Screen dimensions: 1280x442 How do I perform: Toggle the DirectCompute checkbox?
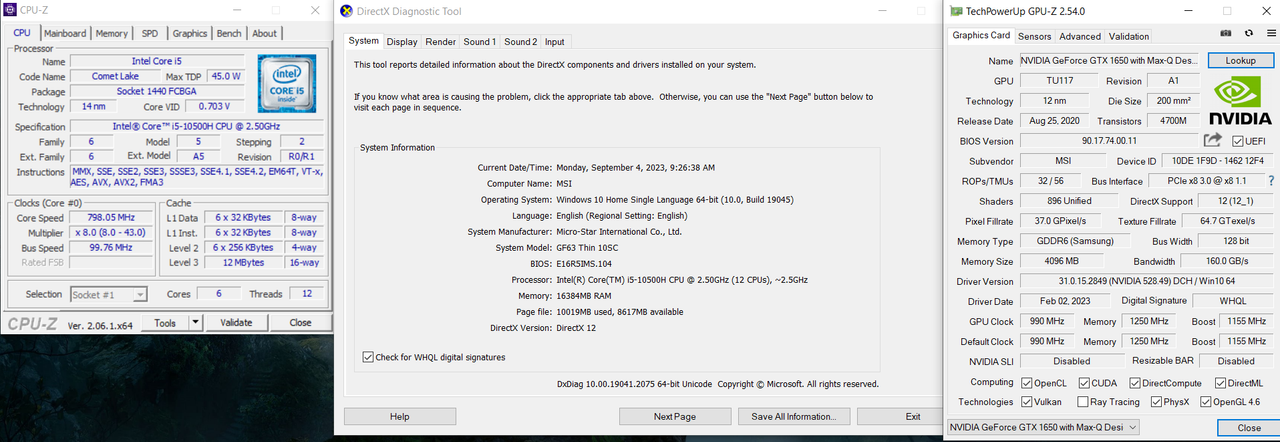[x=1135, y=383]
